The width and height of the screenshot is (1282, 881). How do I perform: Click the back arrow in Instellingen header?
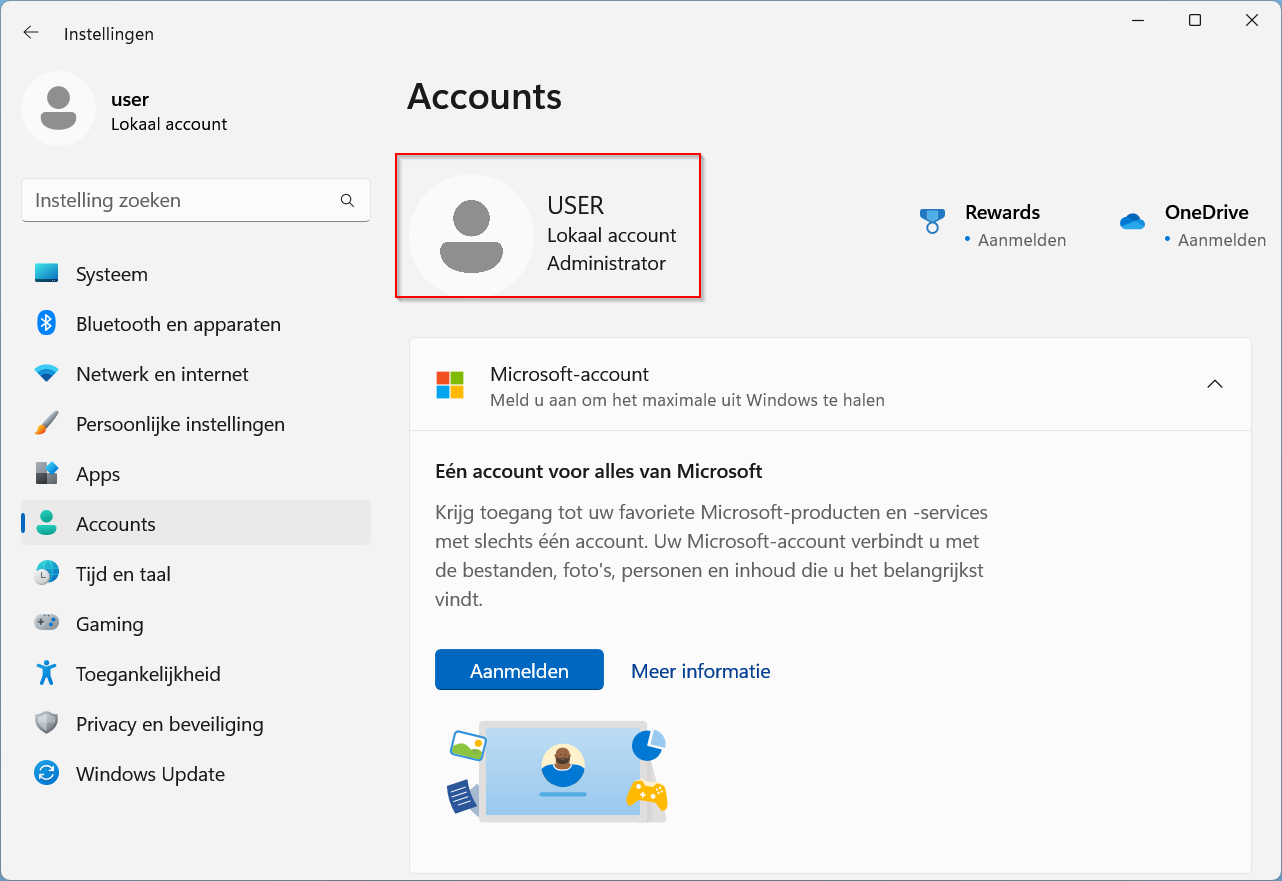(x=31, y=33)
